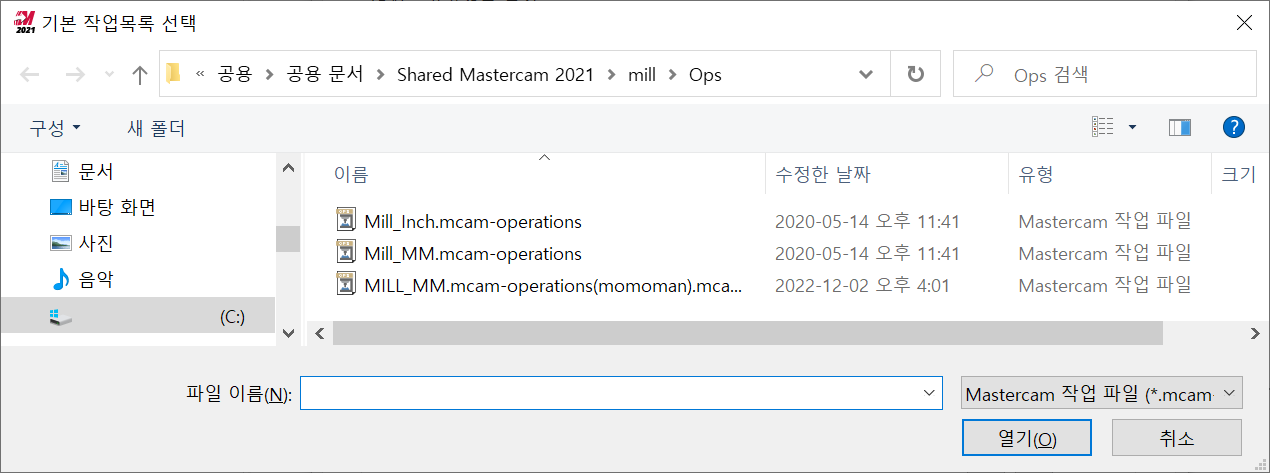Navigate to mill in address path
This screenshot has width=1270, height=473.
(641, 75)
